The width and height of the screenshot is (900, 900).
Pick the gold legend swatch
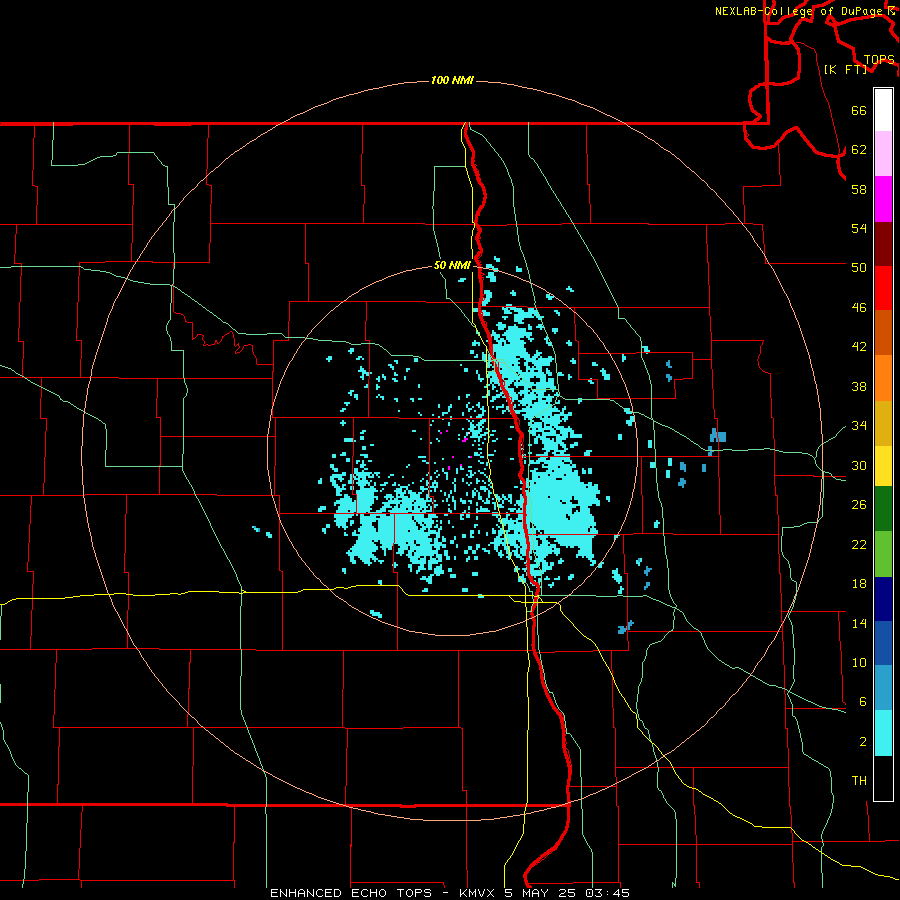pyautogui.click(x=883, y=423)
